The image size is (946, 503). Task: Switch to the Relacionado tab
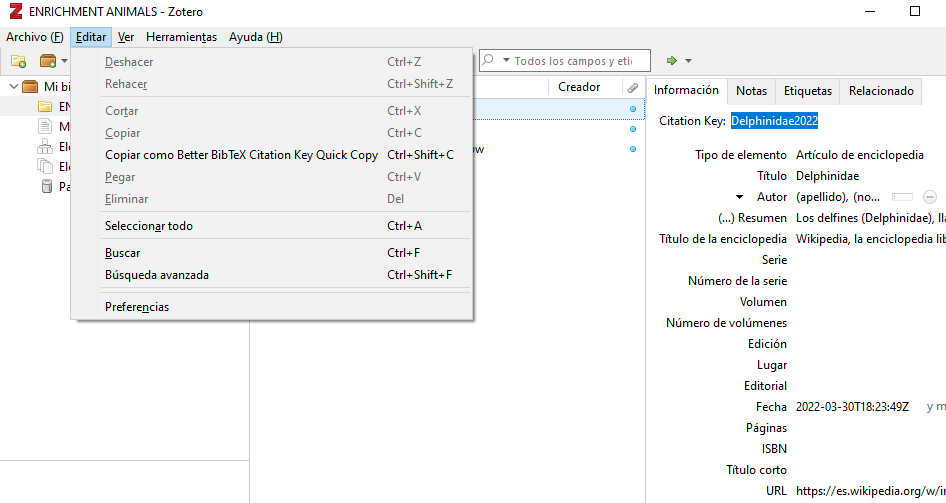coord(881,91)
